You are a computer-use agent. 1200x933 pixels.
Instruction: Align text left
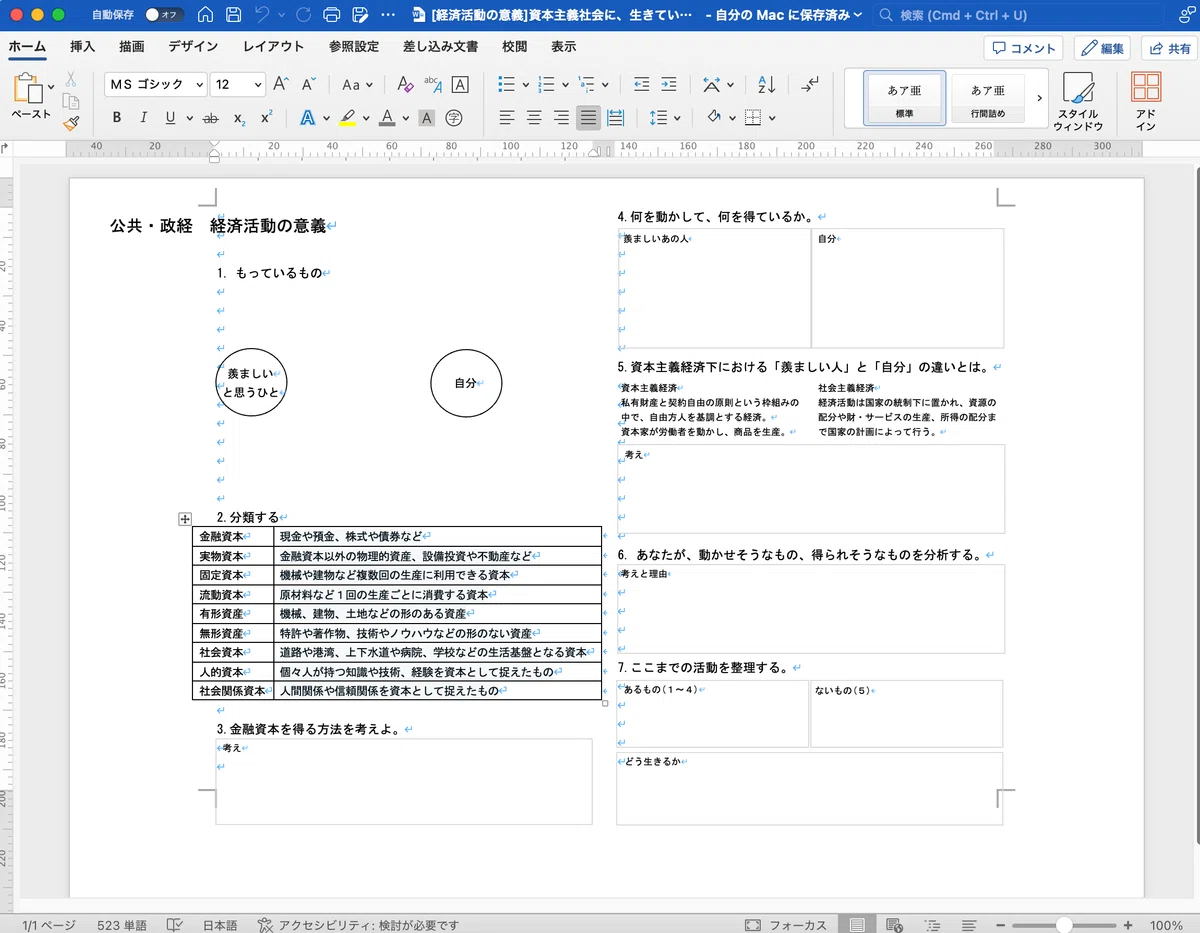(x=508, y=118)
